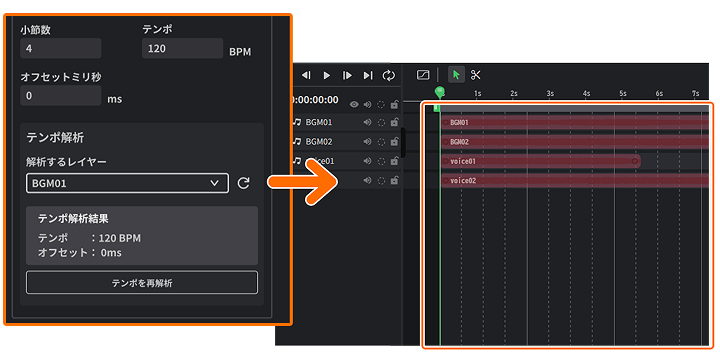720x364 pixels.
Task: Select the scissors cut tool
Action: coord(476,75)
